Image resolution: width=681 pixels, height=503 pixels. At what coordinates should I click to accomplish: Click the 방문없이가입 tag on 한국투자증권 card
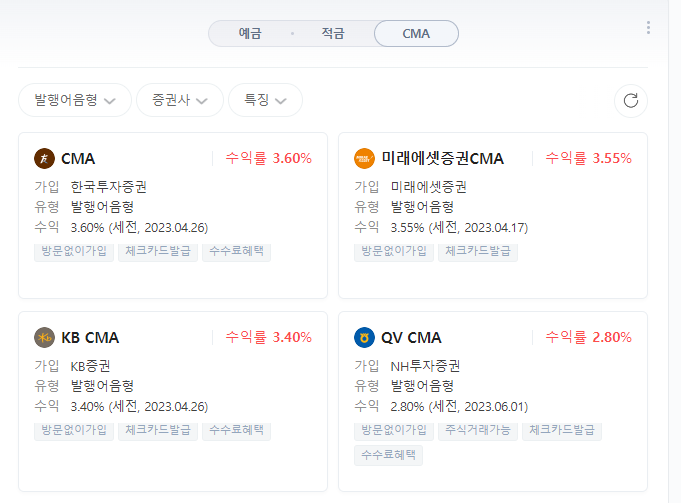(74, 251)
